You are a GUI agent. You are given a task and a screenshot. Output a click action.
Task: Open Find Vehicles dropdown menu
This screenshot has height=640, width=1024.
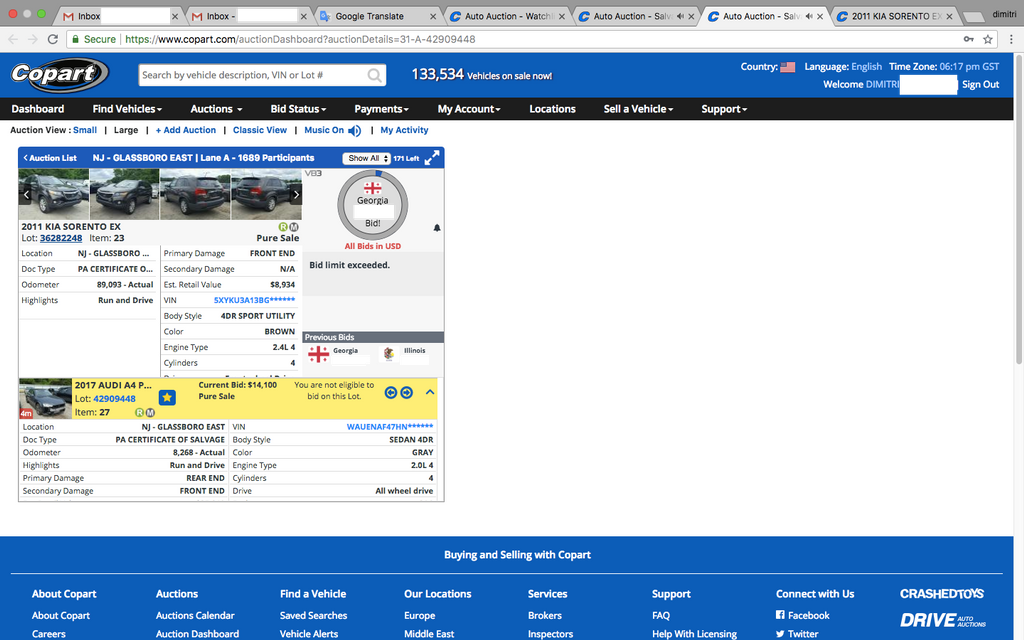(127, 109)
